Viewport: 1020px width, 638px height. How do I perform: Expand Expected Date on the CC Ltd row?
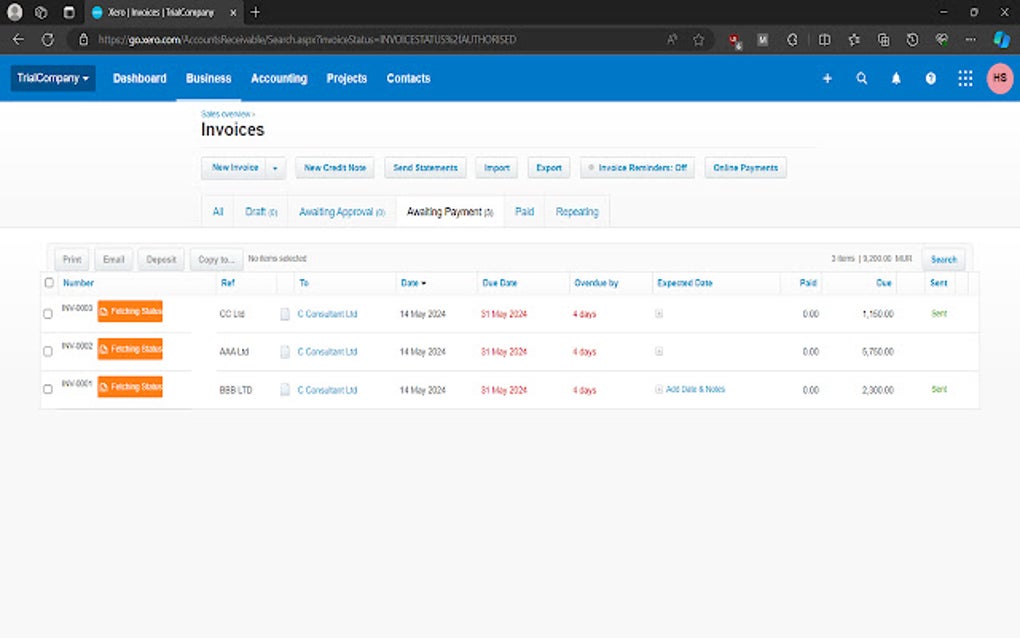(x=658, y=313)
